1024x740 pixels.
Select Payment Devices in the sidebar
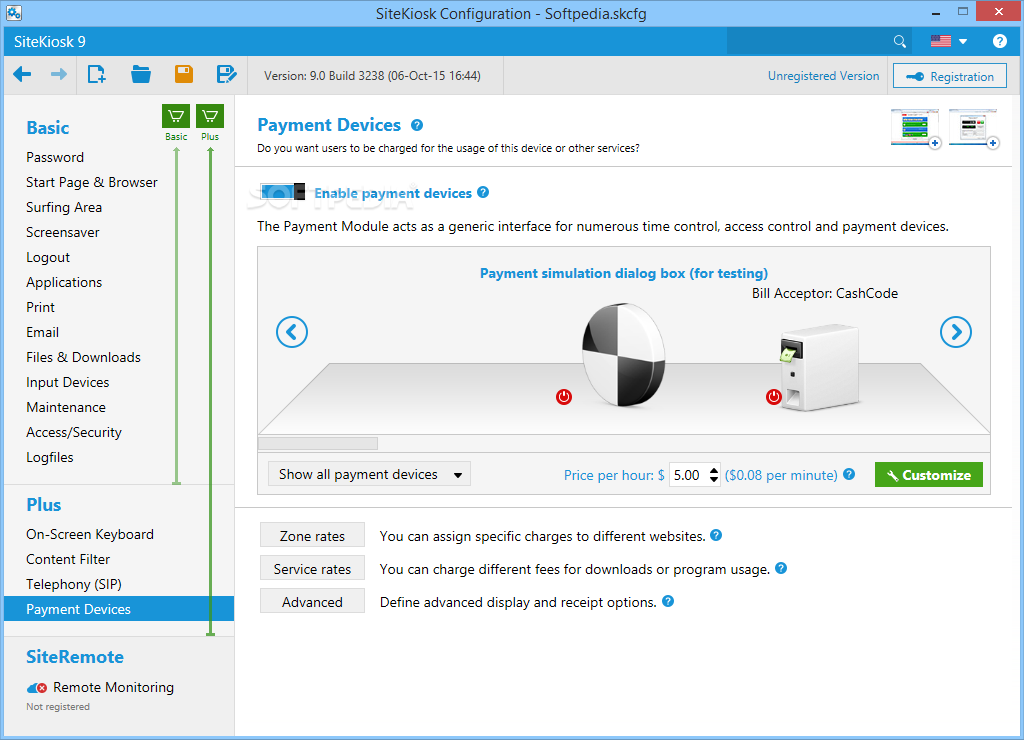tap(119, 609)
